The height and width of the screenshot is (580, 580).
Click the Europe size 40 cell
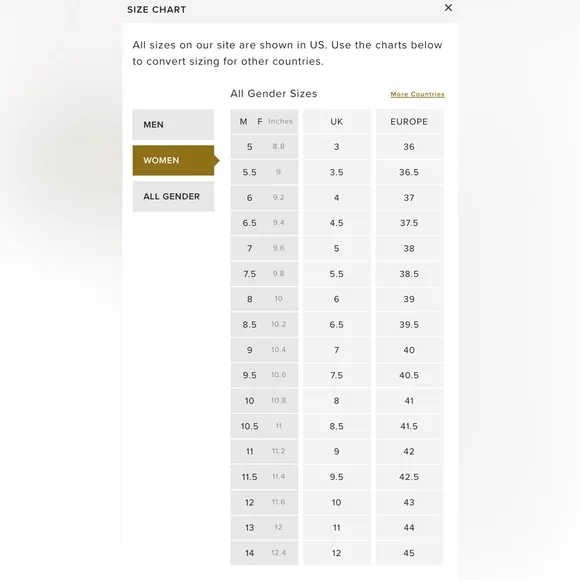click(x=409, y=350)
